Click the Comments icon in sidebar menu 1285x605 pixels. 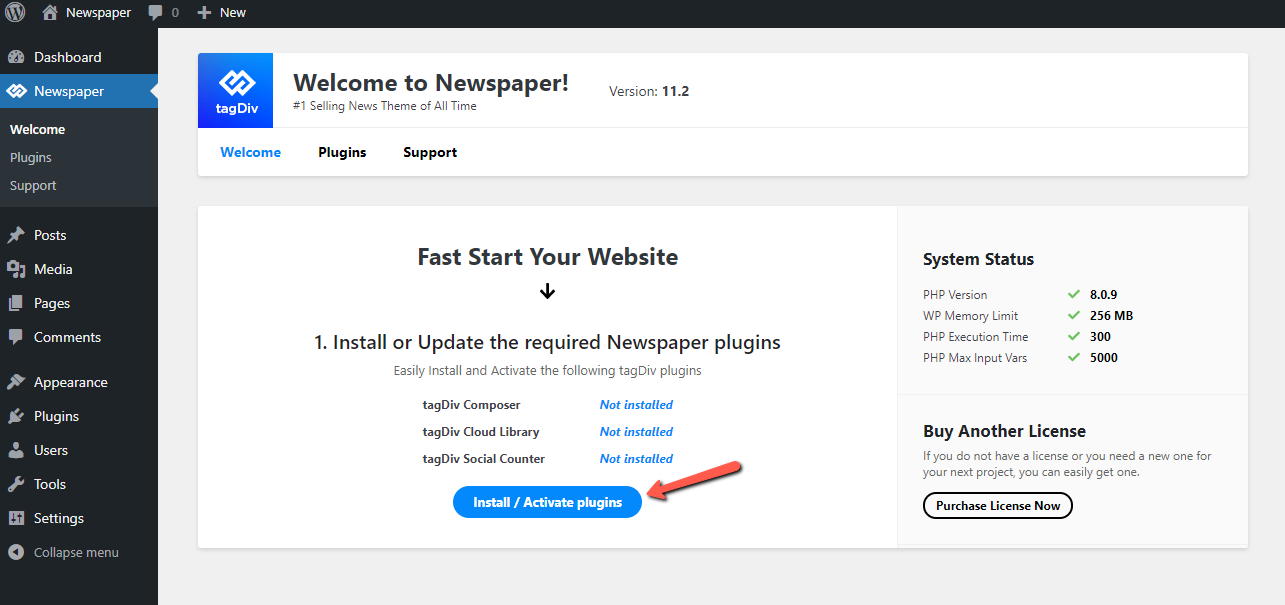click(16, 337)
